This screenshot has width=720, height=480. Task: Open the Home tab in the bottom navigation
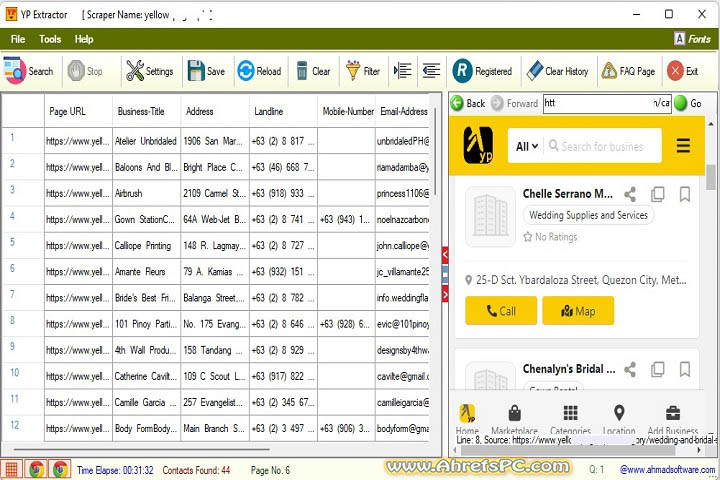(x=467, y=420)
